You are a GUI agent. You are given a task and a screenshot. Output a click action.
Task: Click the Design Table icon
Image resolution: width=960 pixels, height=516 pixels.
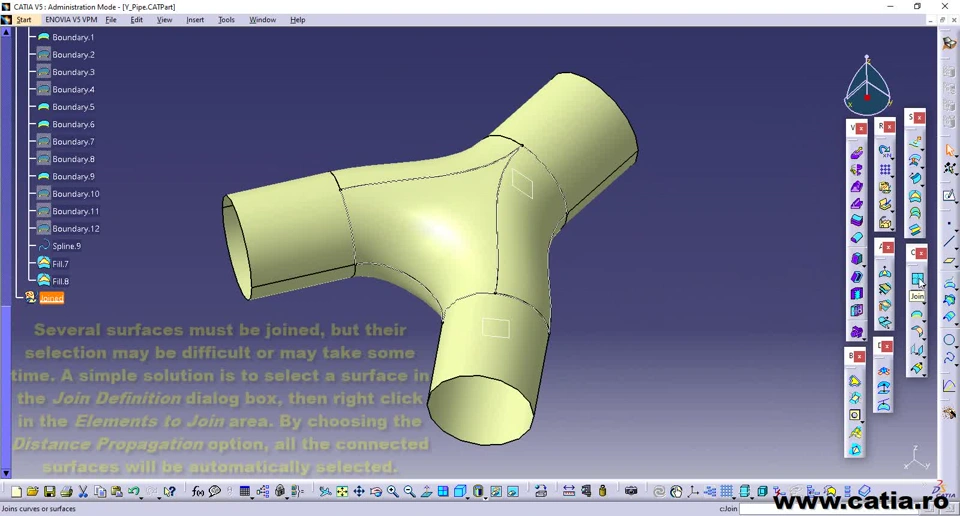coord(244,491)
